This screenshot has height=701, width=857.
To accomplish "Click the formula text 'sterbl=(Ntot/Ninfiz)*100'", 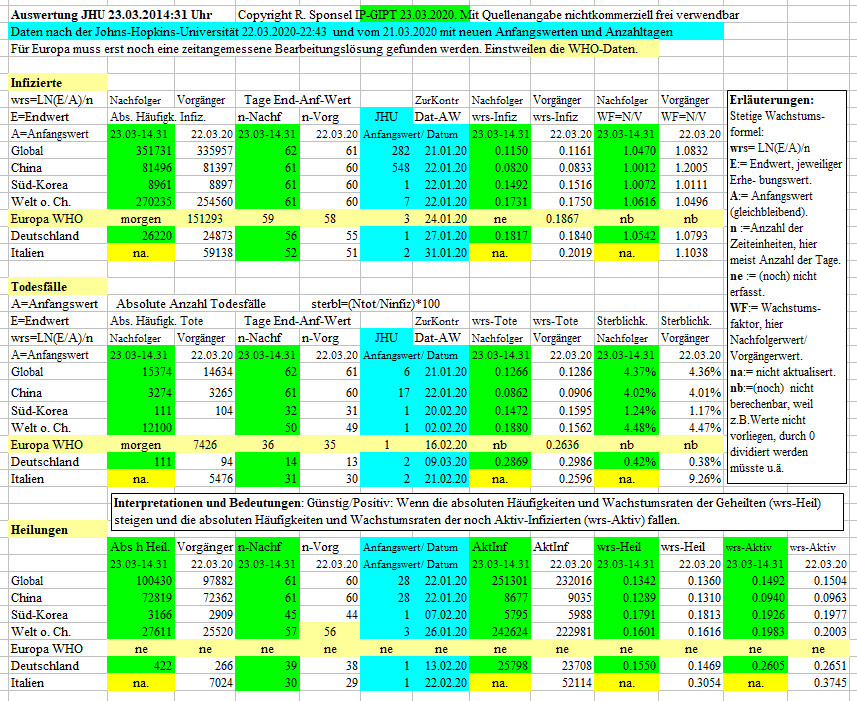I will pyautogui.click(x=375, y=304).
